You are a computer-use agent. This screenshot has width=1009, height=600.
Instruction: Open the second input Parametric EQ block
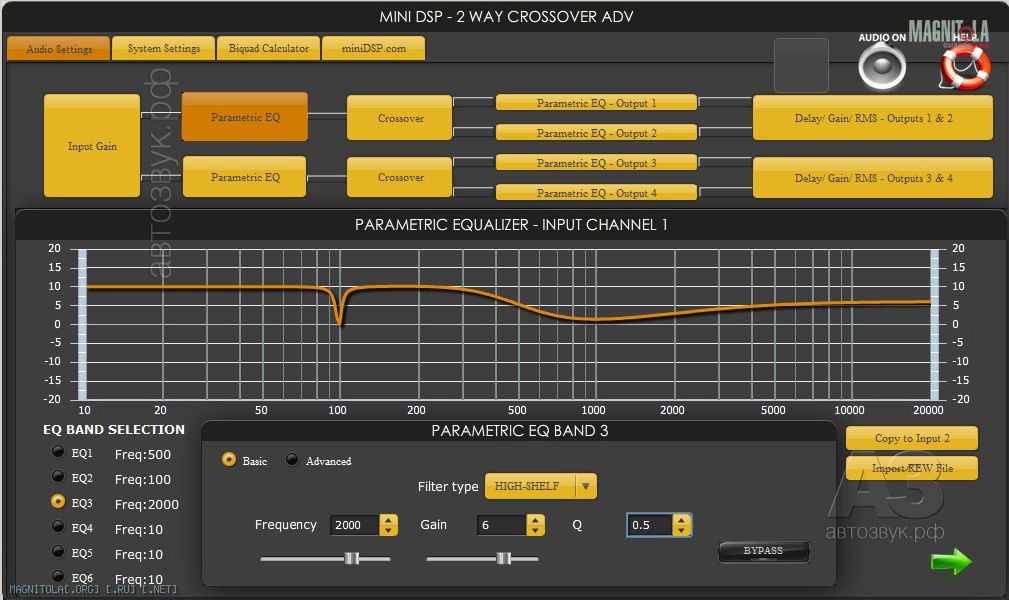click(245, 176)
